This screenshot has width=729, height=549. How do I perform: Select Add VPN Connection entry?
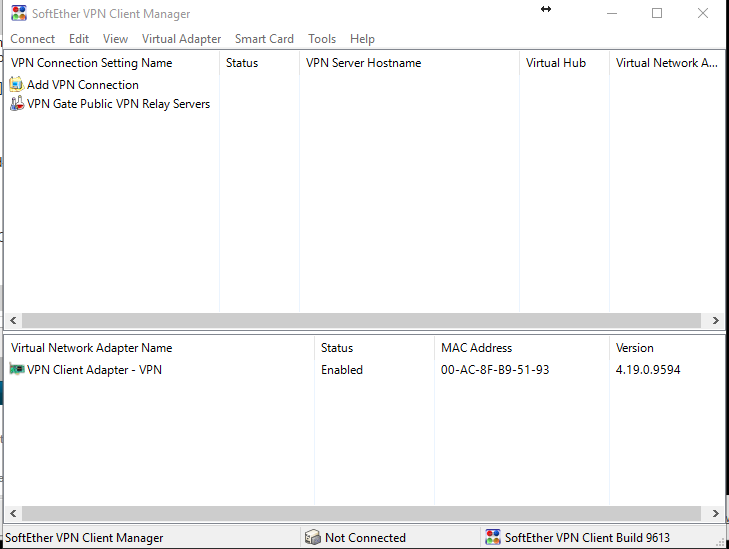coord(83,85)
